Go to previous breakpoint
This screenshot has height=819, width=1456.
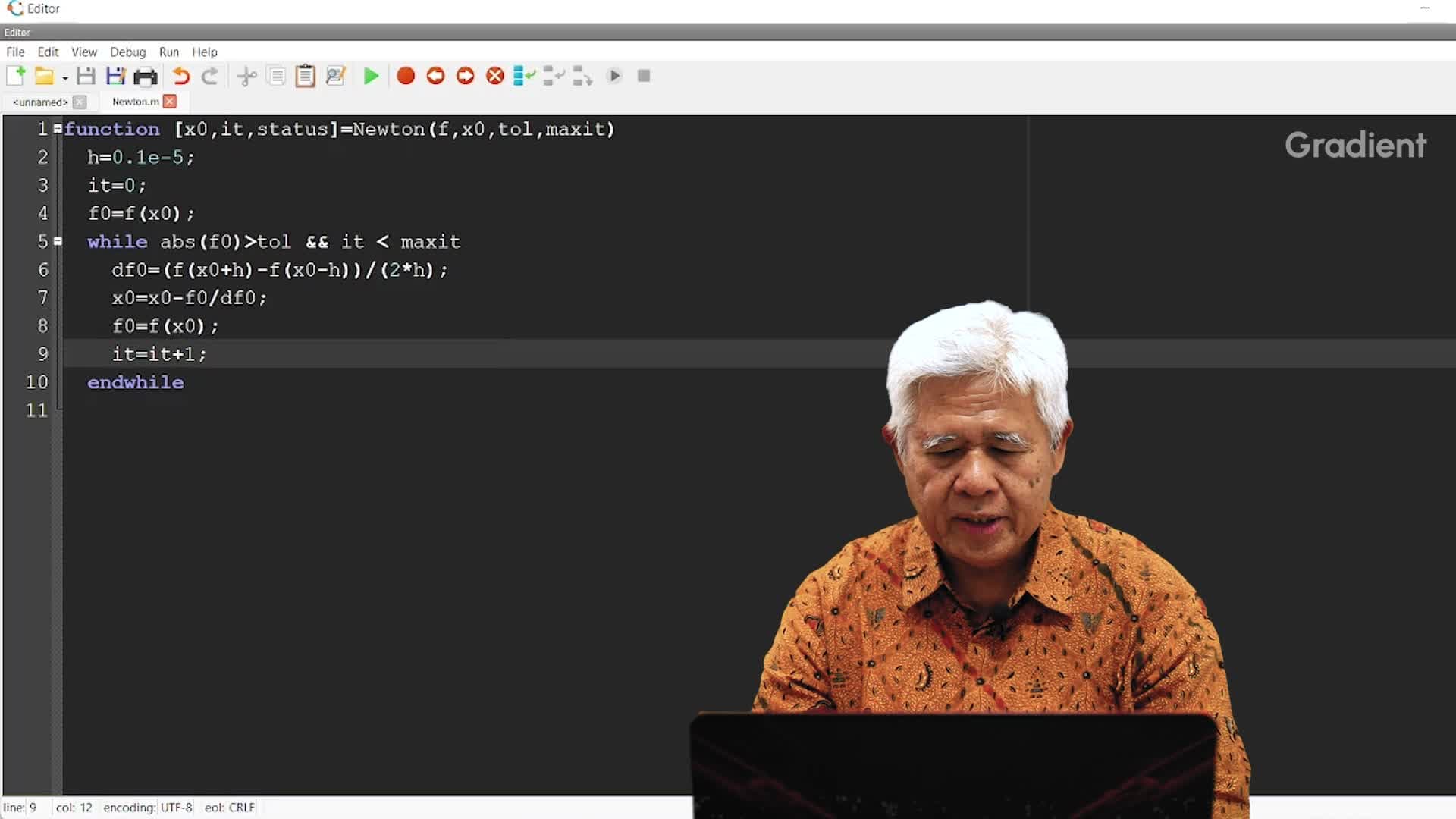coord(435,76)
